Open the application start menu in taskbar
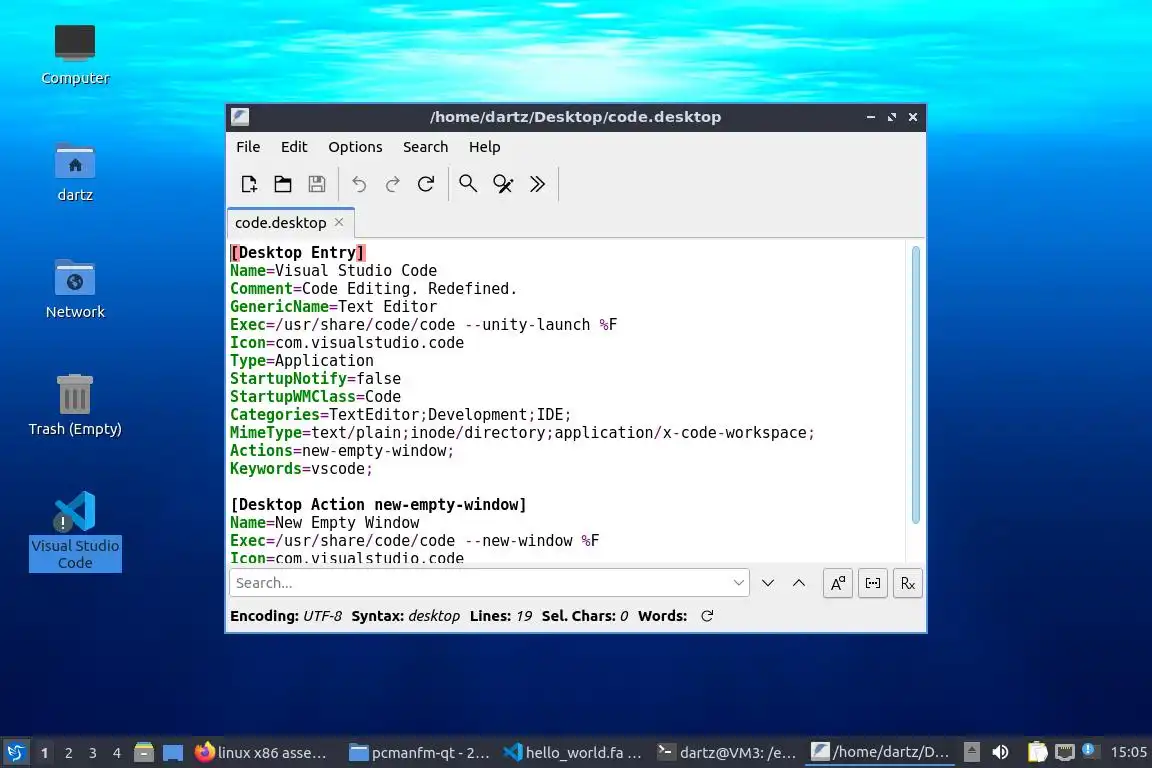The image size is (1152, 768). tap(15, 753)
